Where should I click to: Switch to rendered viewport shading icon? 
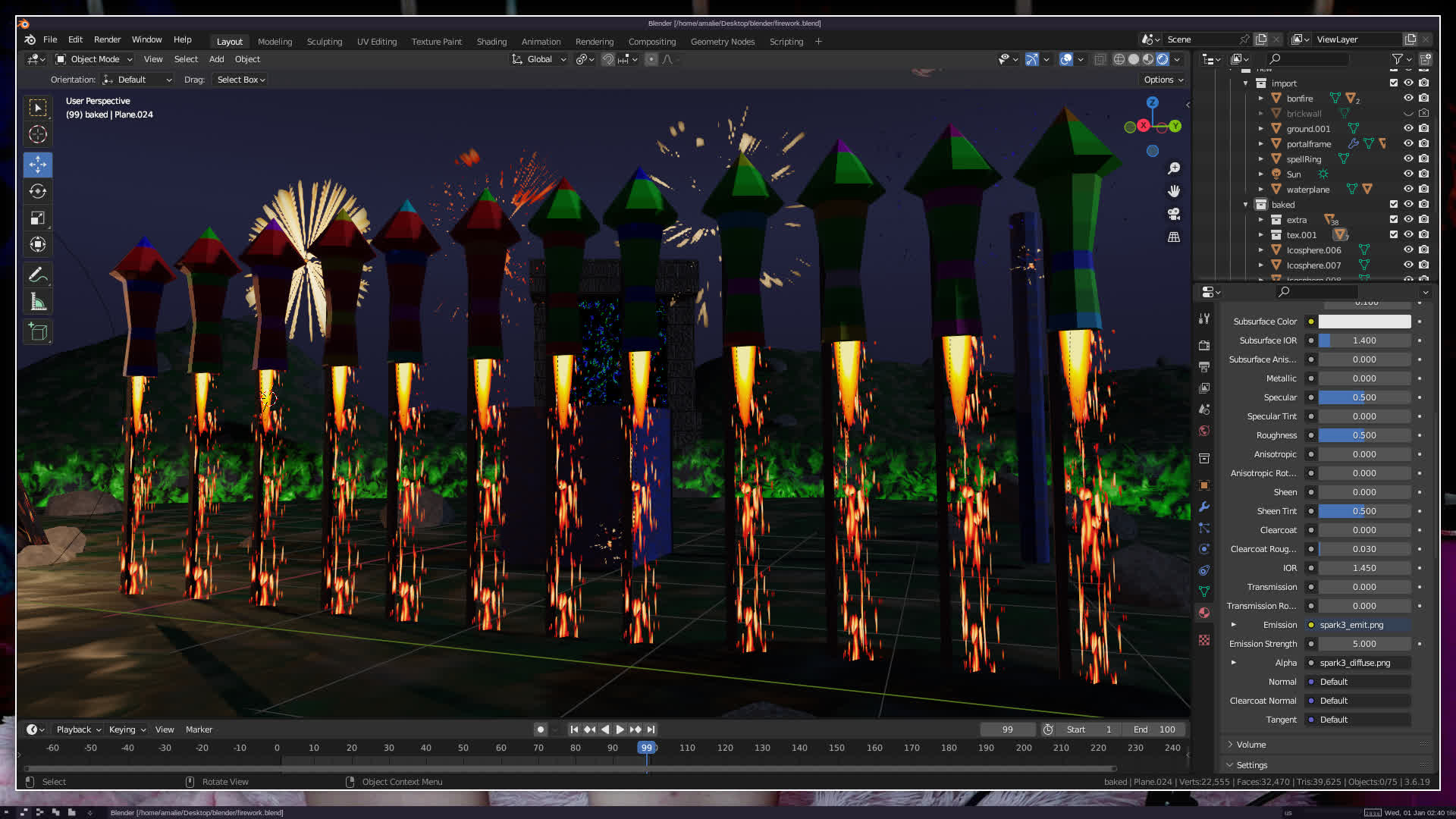point(1163,59)
